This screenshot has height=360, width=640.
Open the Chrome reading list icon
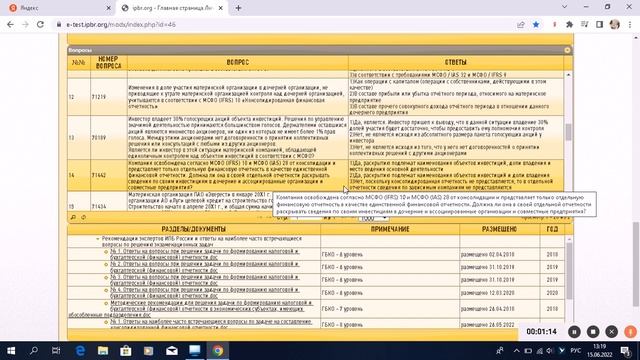(584, 25)
